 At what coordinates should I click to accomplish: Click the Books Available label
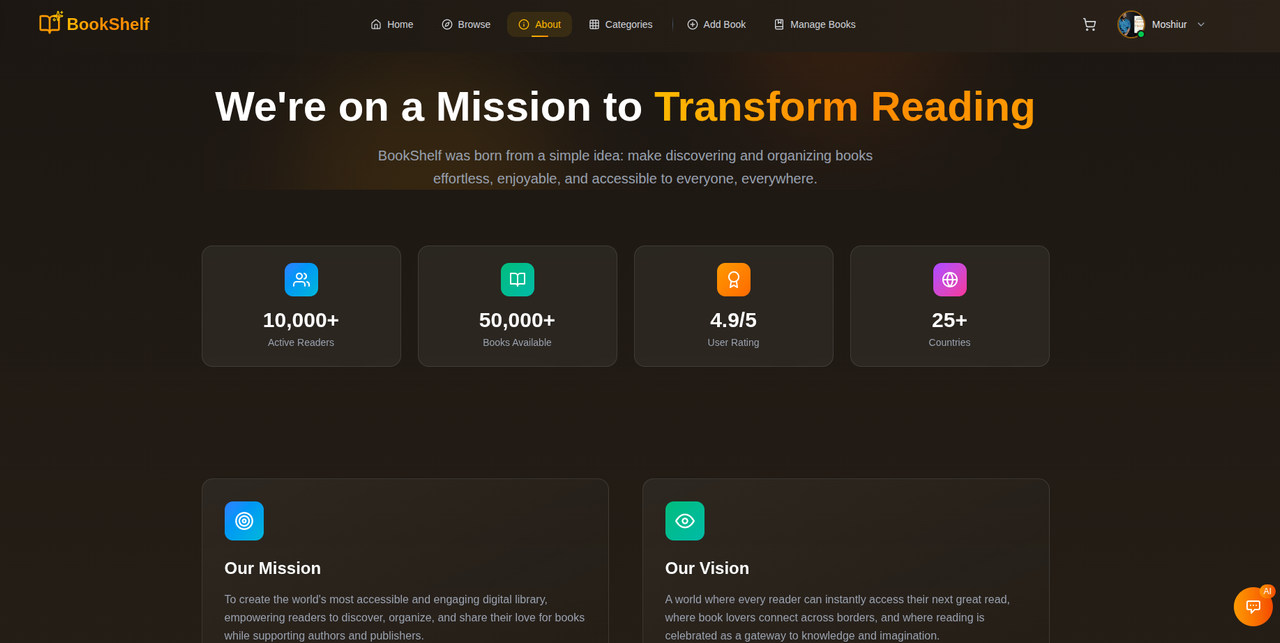517,343
